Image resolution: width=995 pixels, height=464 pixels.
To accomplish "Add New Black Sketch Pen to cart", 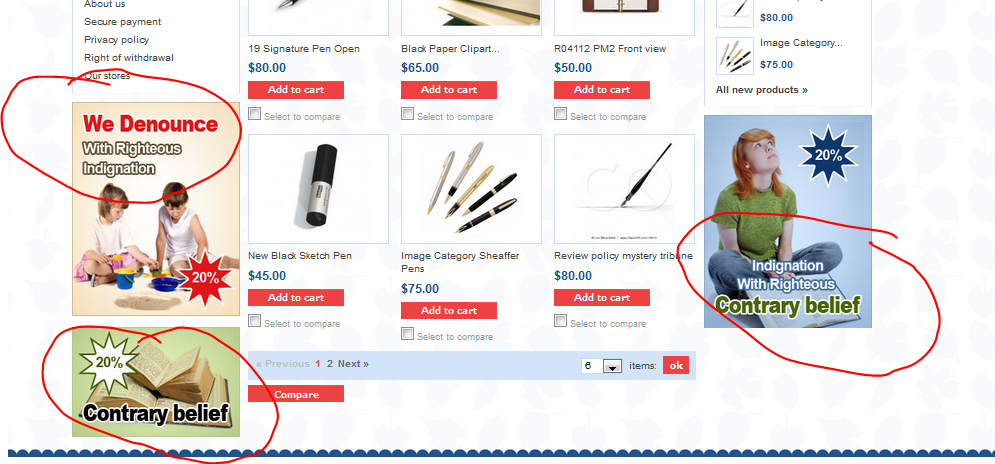I will click(x=296, y=298).
